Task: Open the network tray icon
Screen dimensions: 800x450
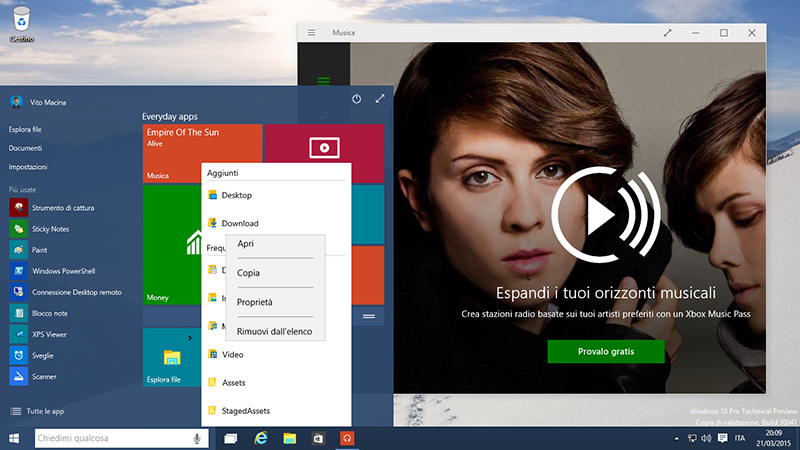Action: 692,438
